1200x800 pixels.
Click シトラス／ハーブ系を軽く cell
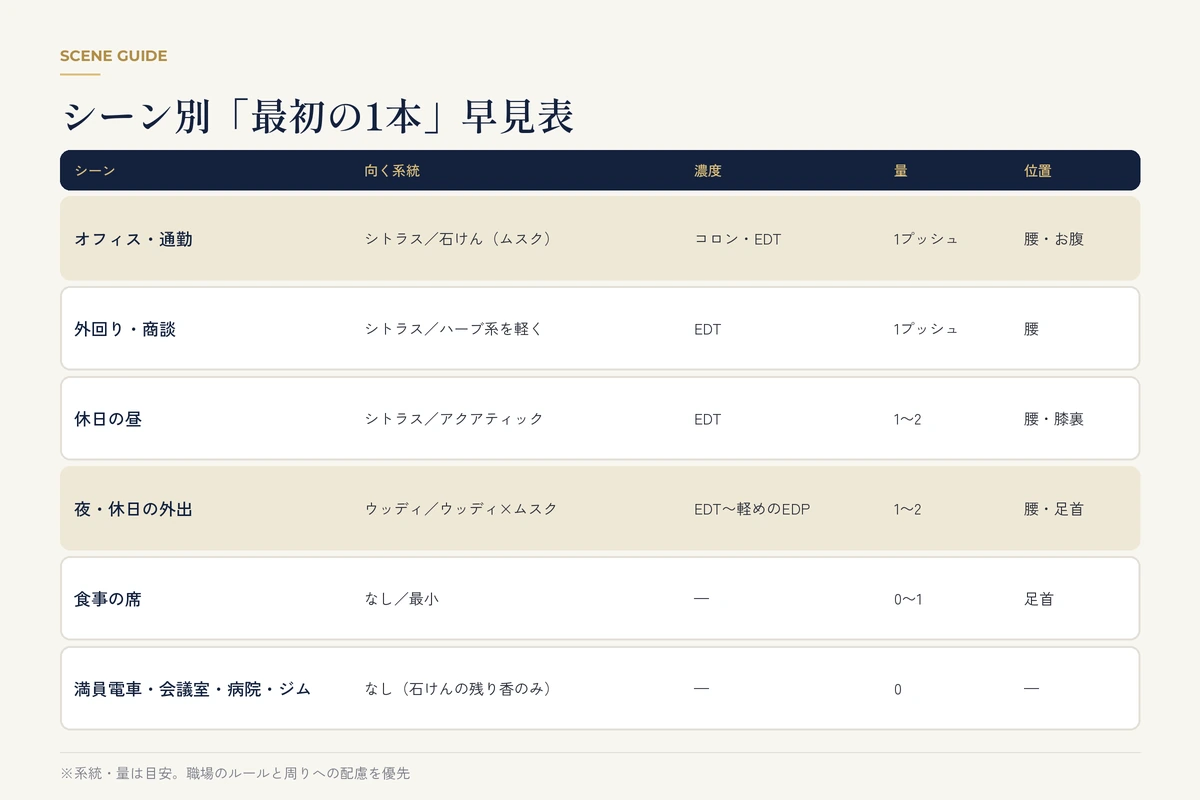pos(454,329)
